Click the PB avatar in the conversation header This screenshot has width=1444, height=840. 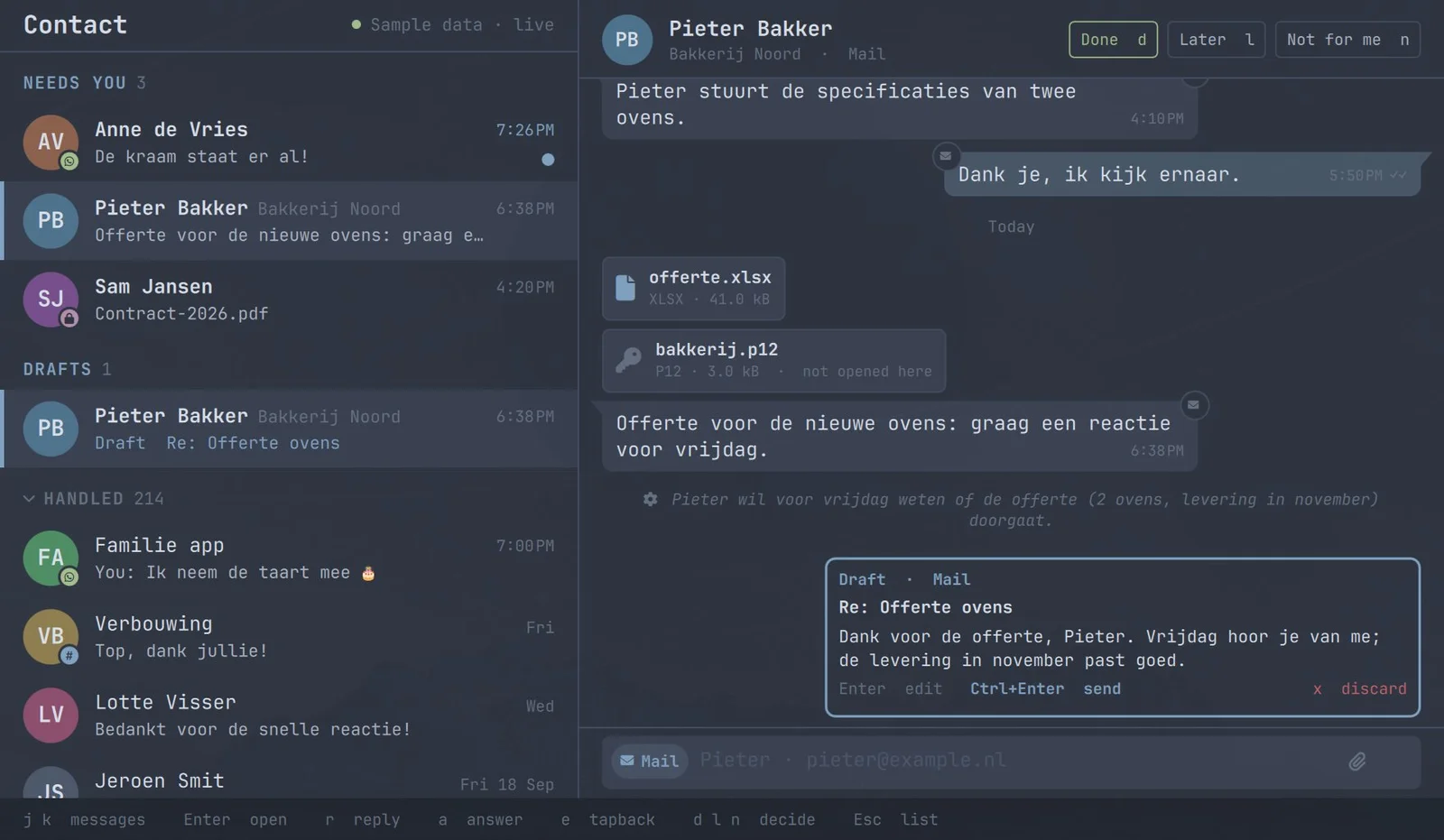[626, 40]
